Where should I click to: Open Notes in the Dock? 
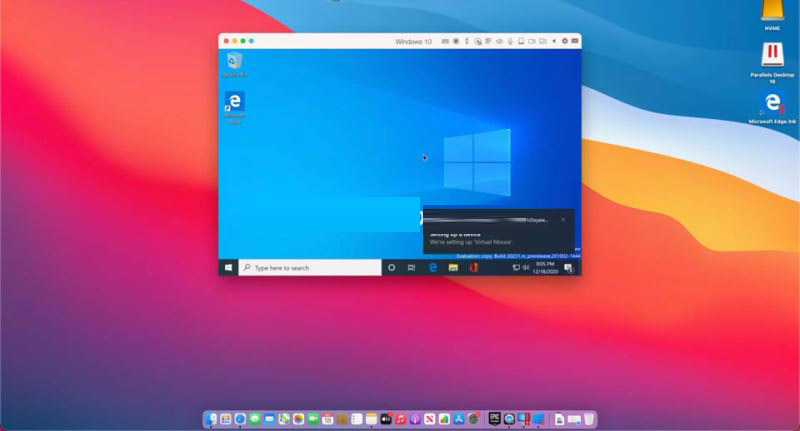pos(371,419)
